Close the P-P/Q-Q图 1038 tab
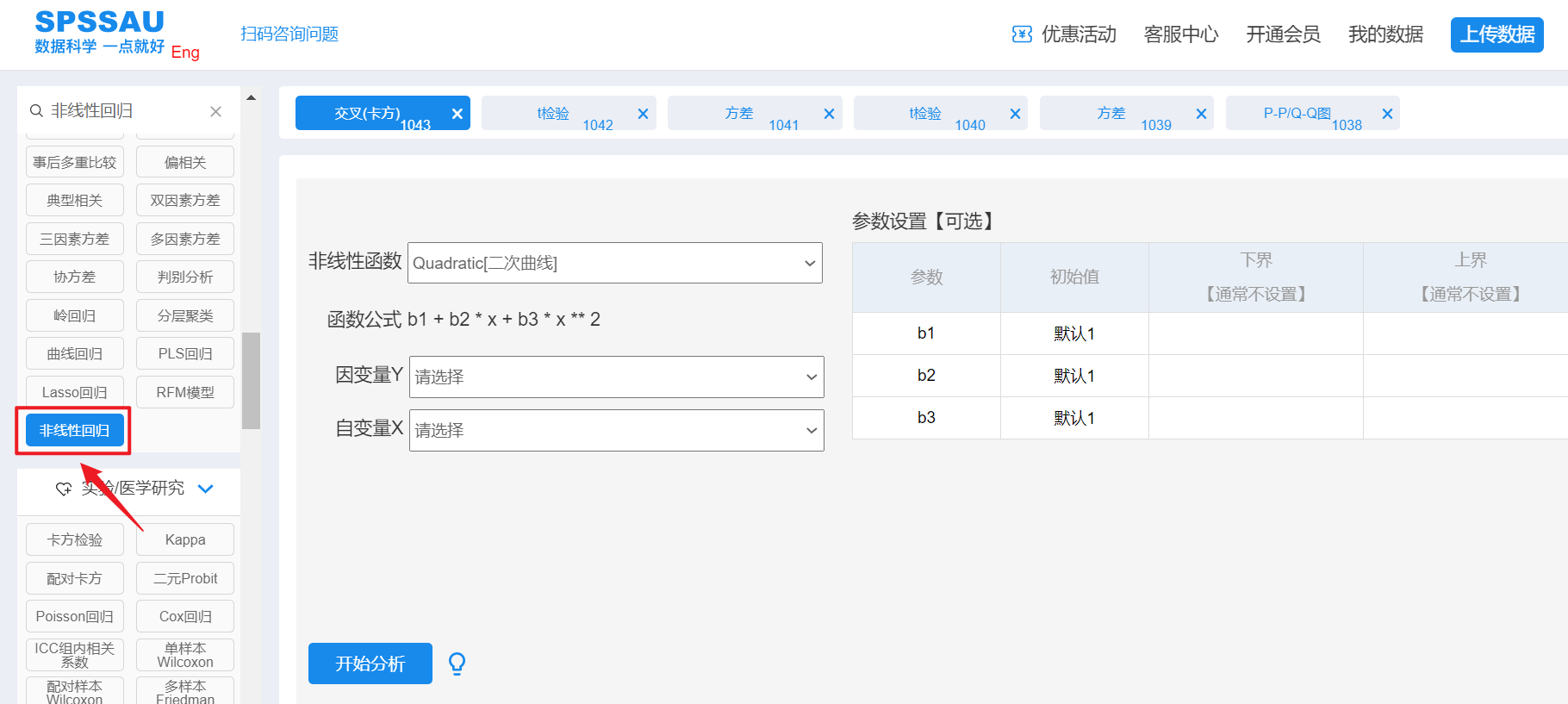The height and width of the screenshot is (704, 1568). [1387, 114]
